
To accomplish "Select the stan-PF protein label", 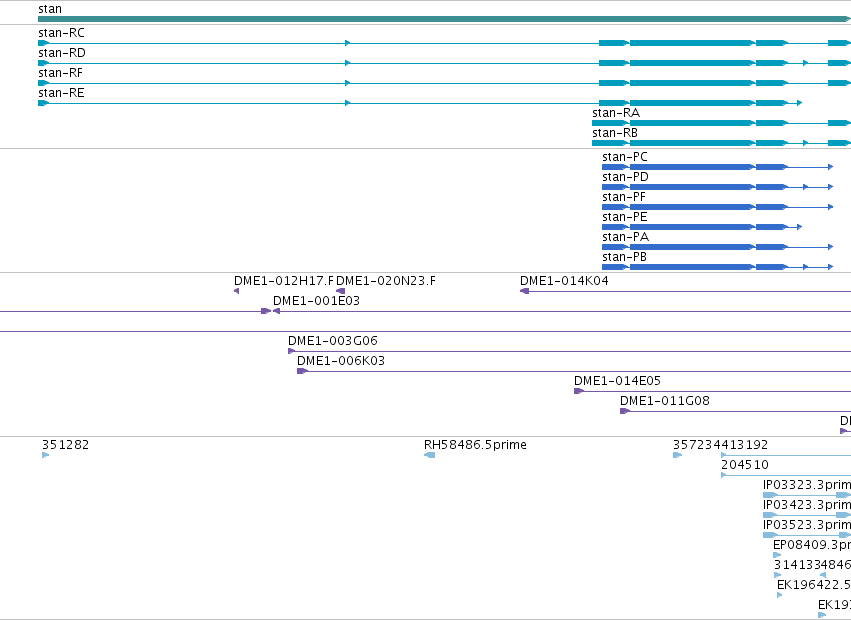I will click(x=624, y=197).
